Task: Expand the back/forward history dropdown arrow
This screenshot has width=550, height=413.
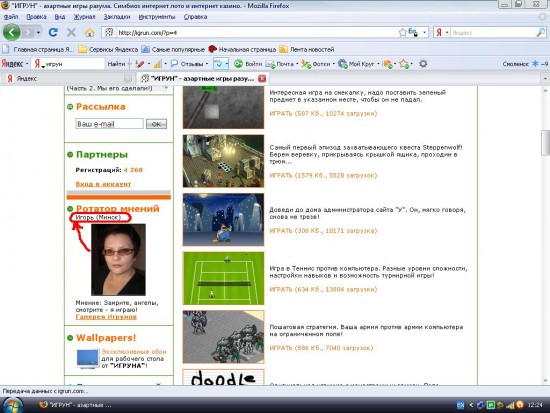Action: point(38,33)
